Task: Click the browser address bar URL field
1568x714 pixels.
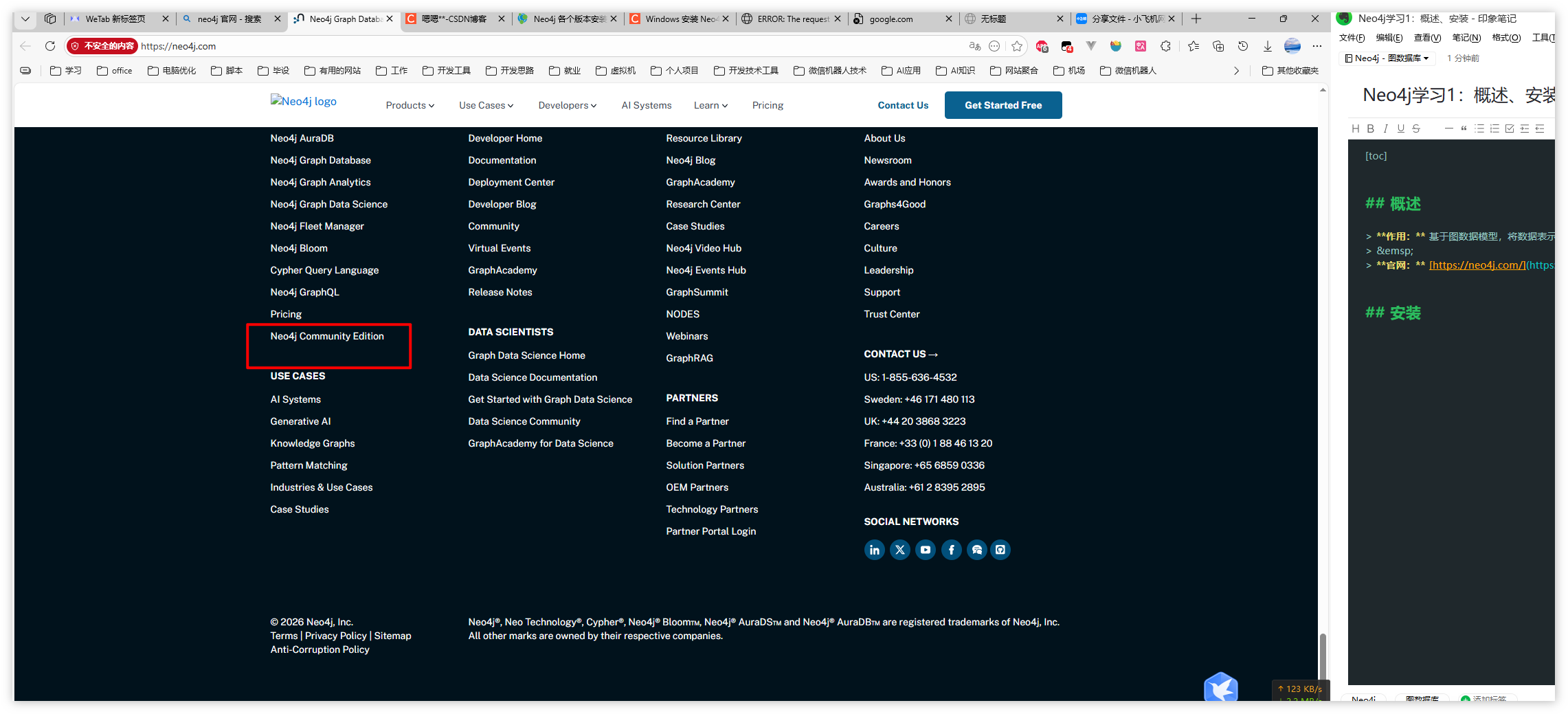Action: pos(550,46)
